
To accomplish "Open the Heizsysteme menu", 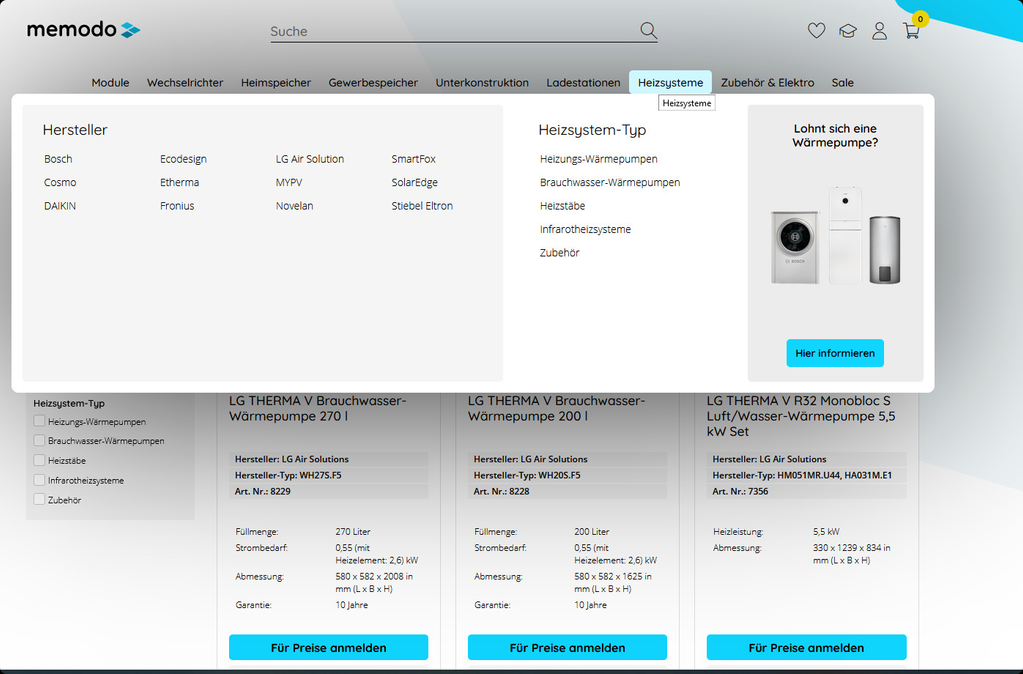I will [x=670, y=83].
